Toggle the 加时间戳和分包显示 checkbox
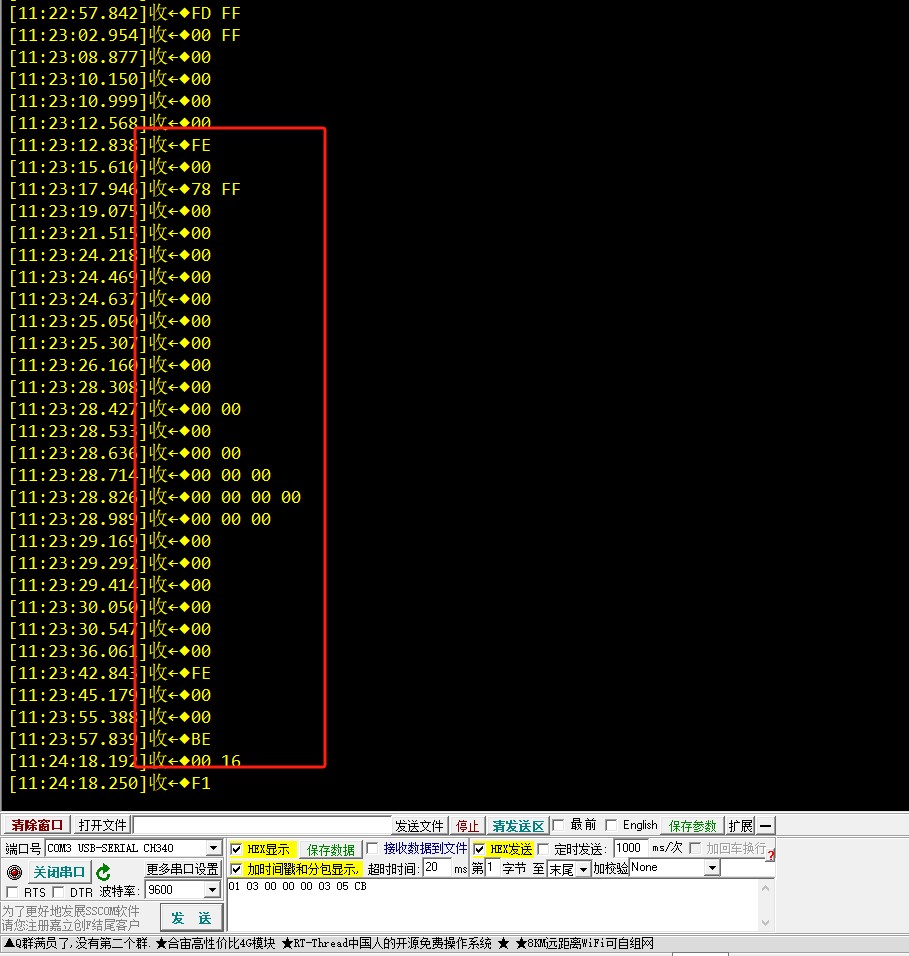 click(237, 869)
